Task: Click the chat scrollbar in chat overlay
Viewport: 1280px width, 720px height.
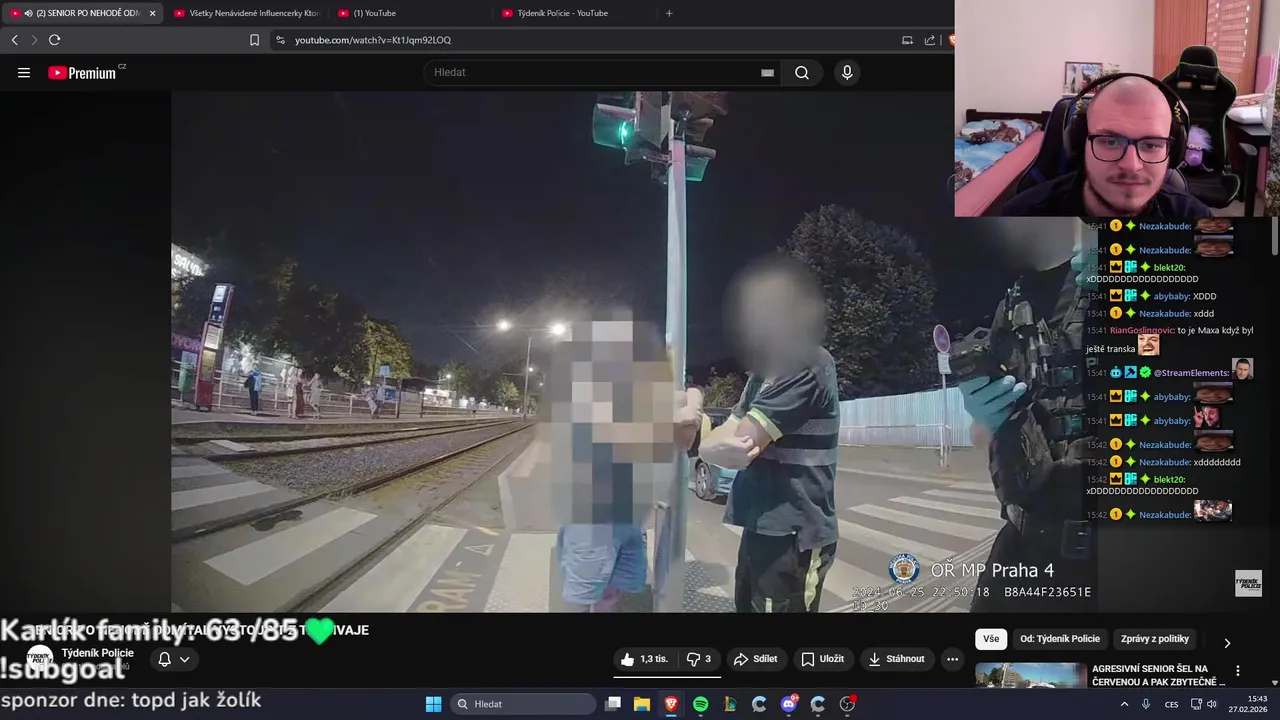Action: point(1274,236)
